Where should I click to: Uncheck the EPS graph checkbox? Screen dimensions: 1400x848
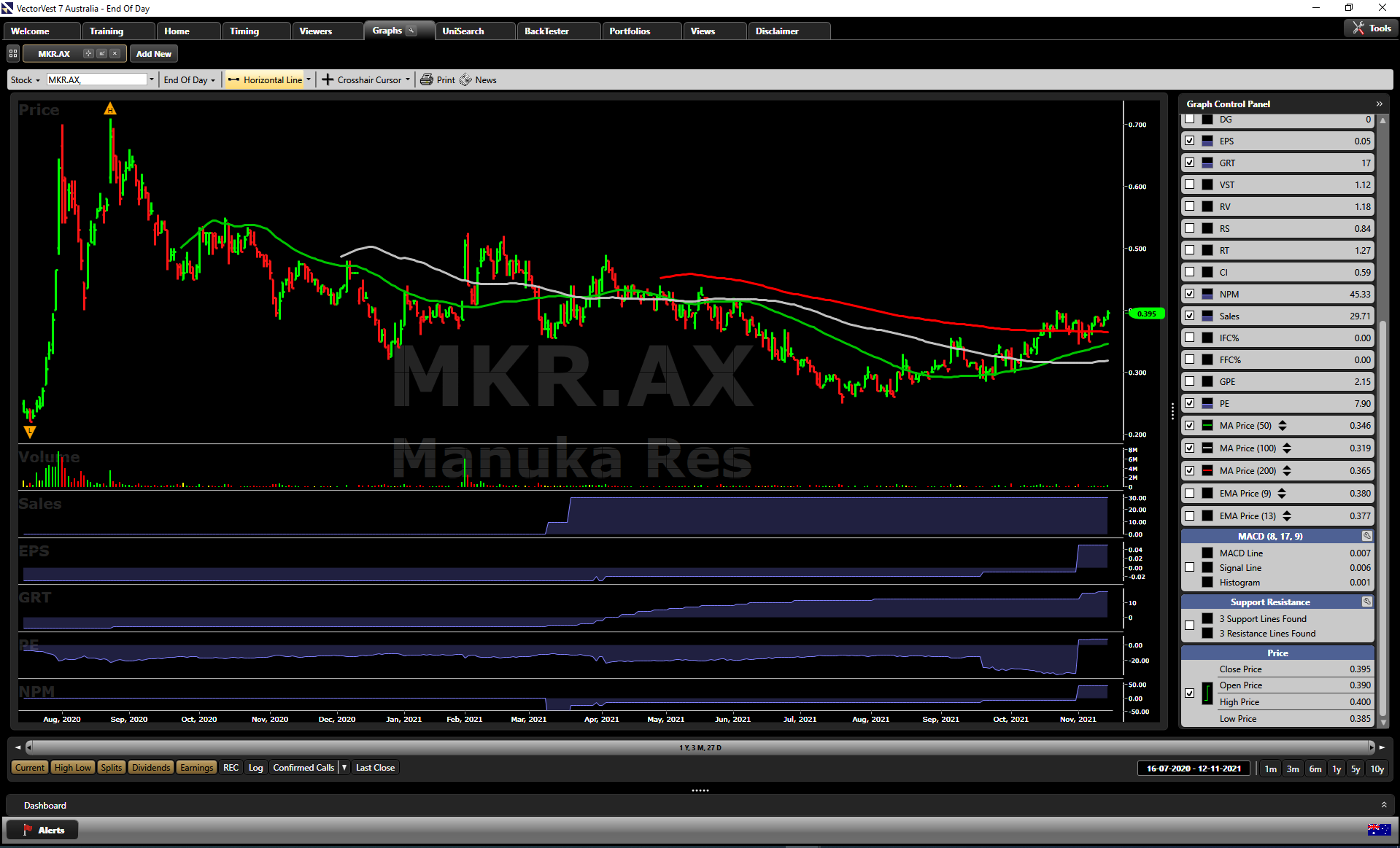pos(1190,141)
